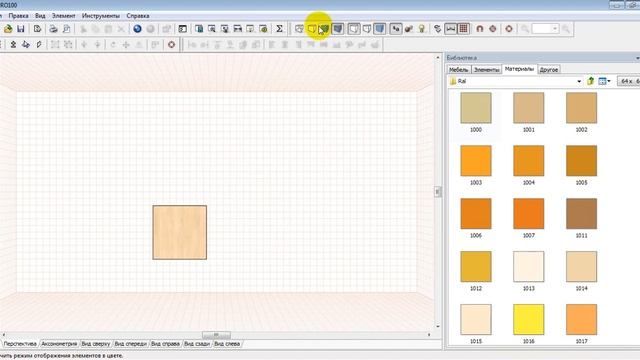Click the blue sphere undo icon
Screen dimensions: 640x360
coord(137,29)
